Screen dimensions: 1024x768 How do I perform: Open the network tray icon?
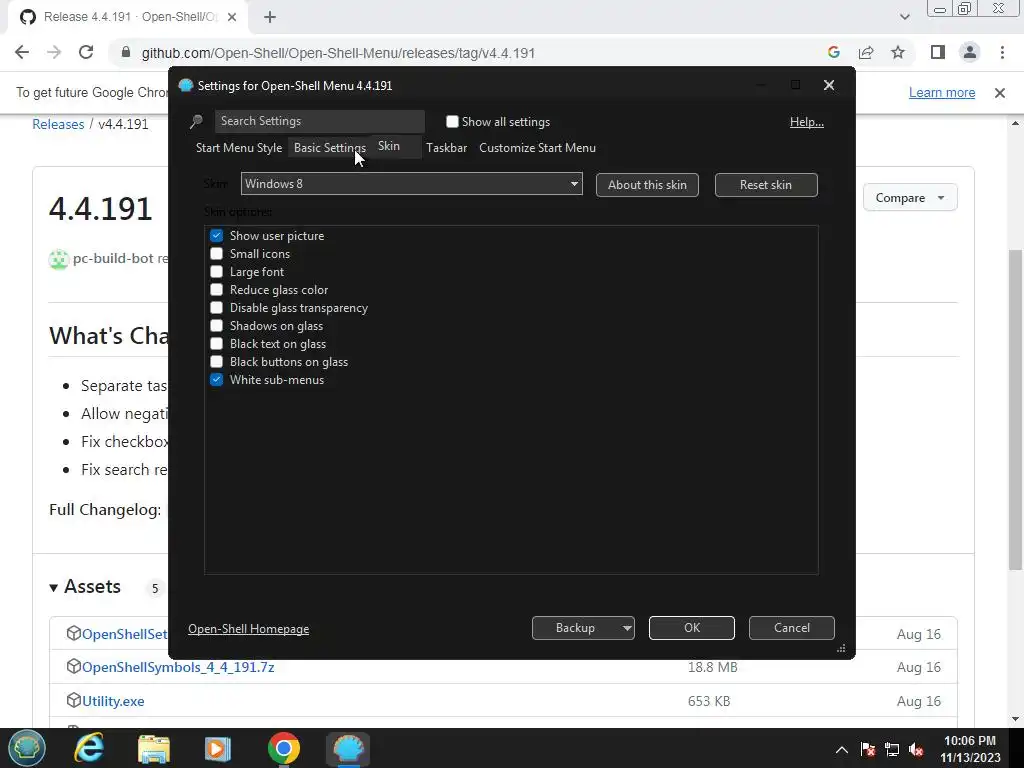point(892,750)
